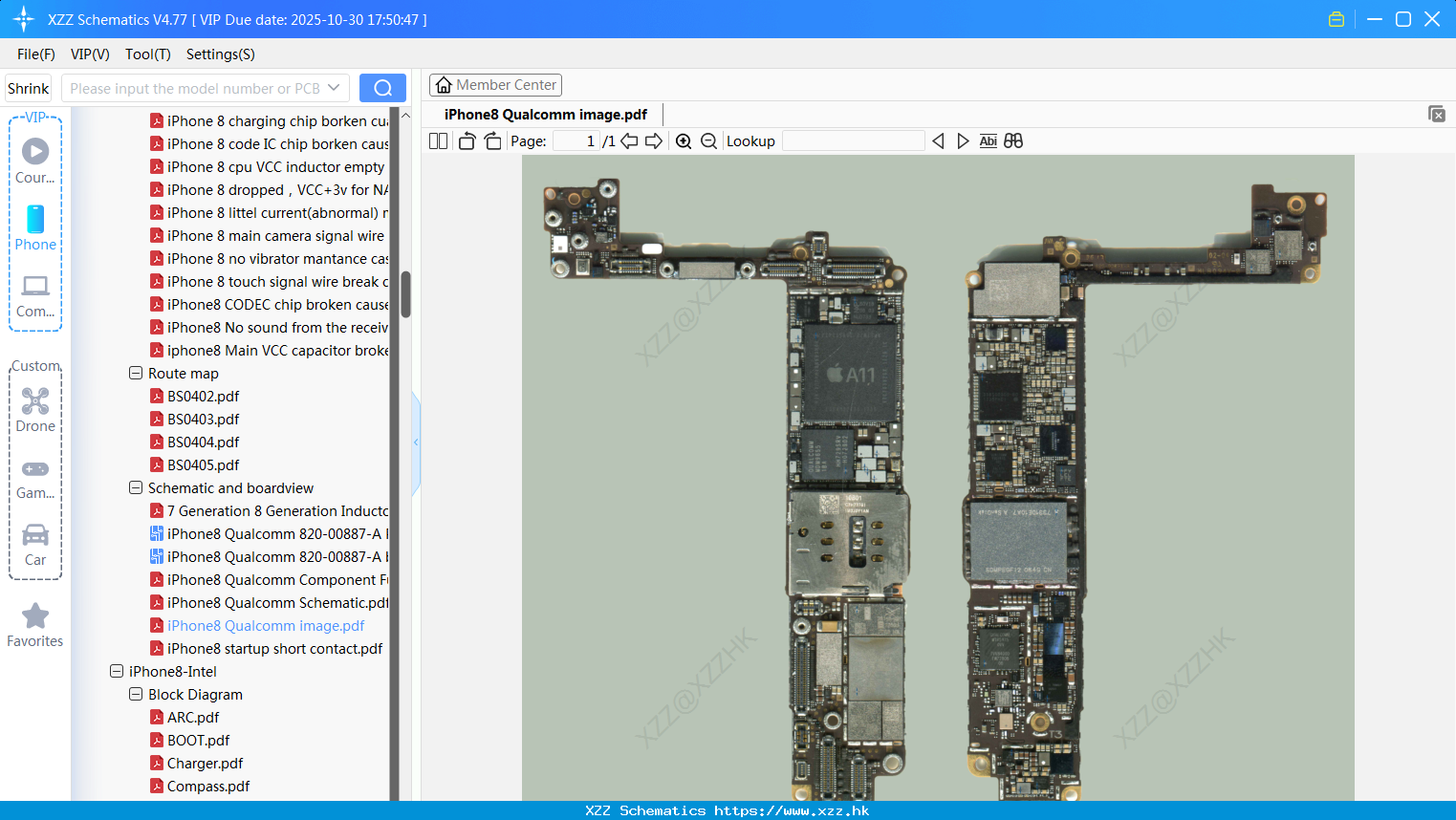The width and height of the screenshot is (1456, 820).
Task: Toggle two-page view in PDF toolbar
Action: point(438,140)
